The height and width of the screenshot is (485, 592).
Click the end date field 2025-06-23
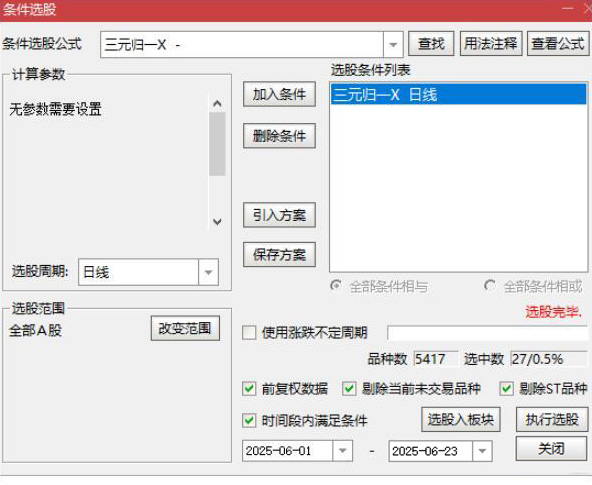[x=431, y=451]
